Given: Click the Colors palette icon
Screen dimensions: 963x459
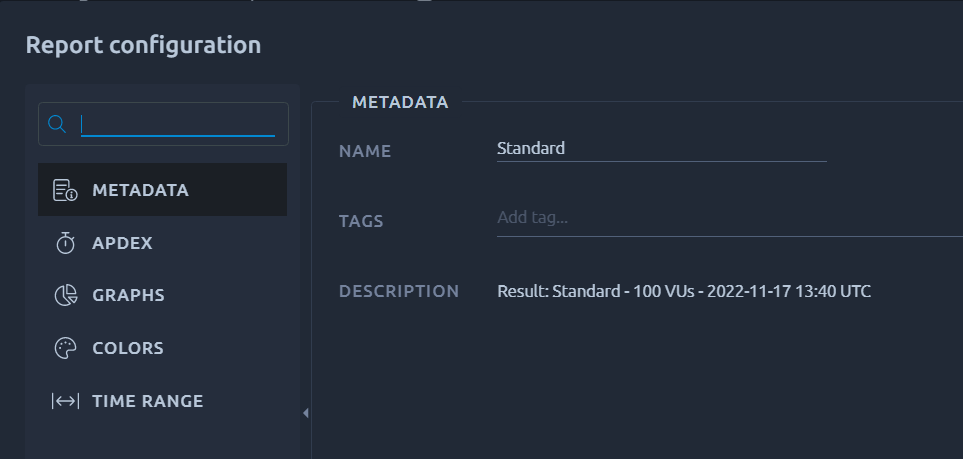Looking at the screenshot, I should tap(66, 348).
